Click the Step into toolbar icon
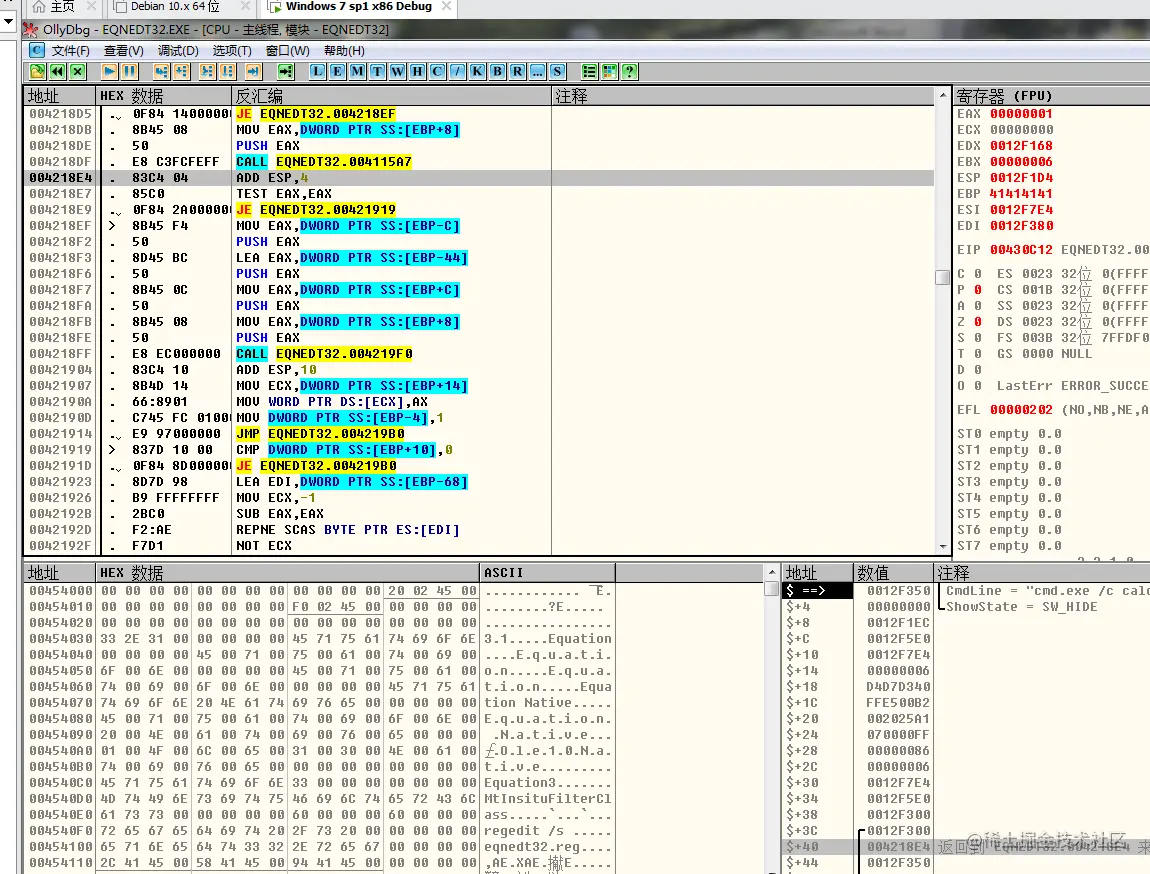 tap(161, 71)
